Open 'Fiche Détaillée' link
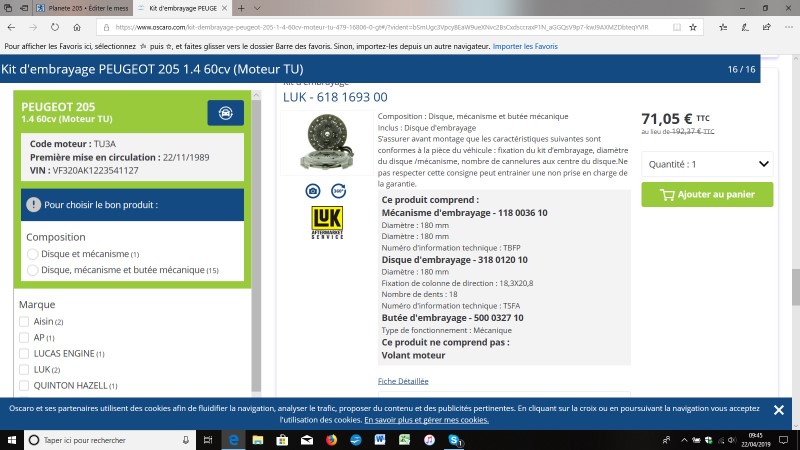This screenshot has height=450, width=800. click(x=403, y=381)
